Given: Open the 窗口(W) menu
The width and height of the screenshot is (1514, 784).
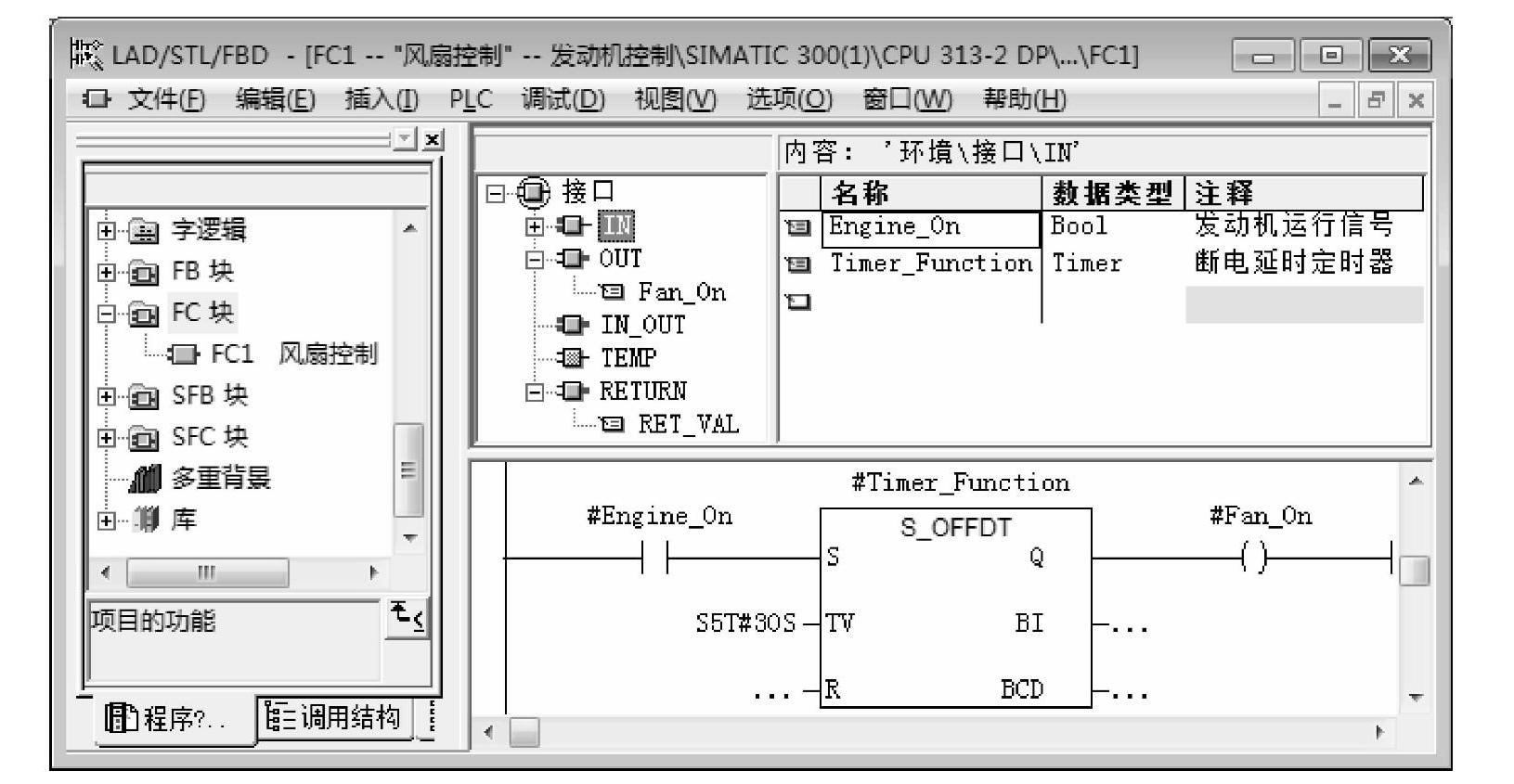Looking at the screenshot, I should pyautogui.click(x=907, y=98).
